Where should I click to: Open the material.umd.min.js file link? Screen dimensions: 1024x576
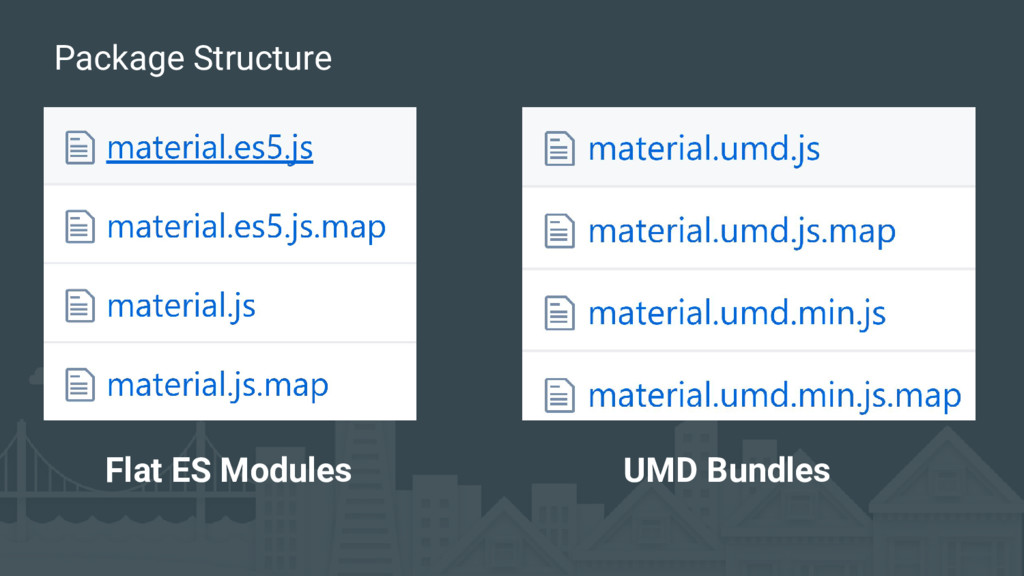736,314
